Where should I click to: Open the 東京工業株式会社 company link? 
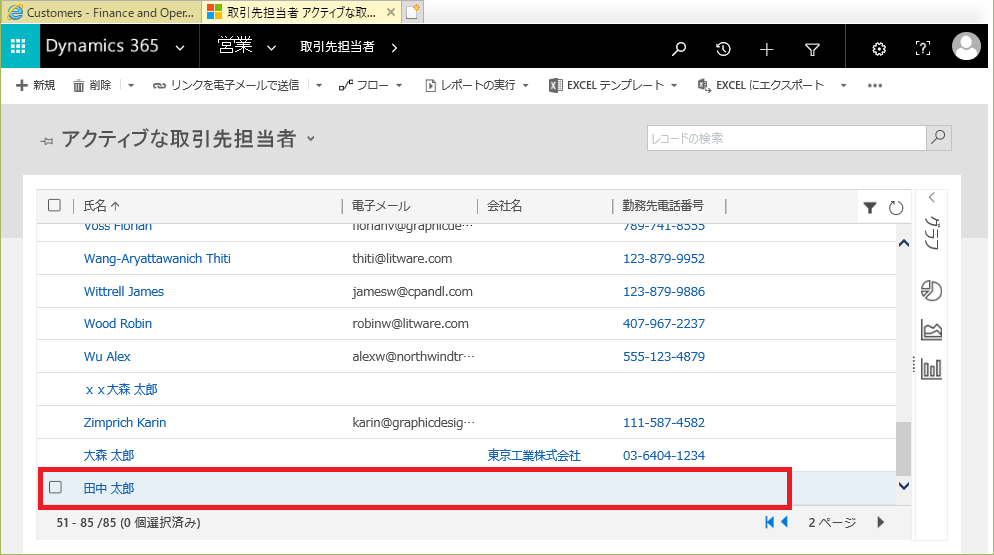click(534, 455)
